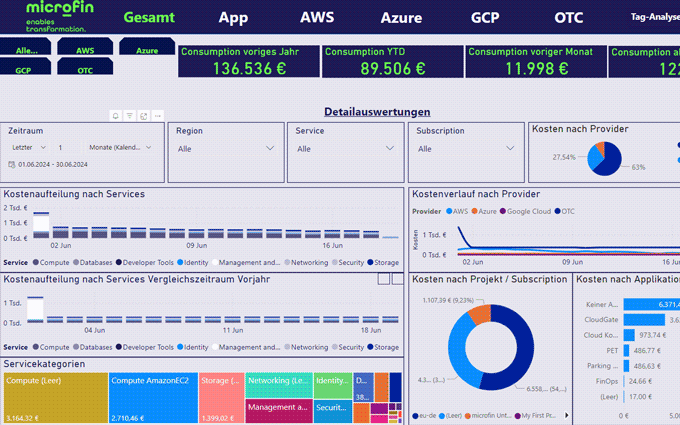
Task: Switch to the App tab
Action: (x=233, y=18)
